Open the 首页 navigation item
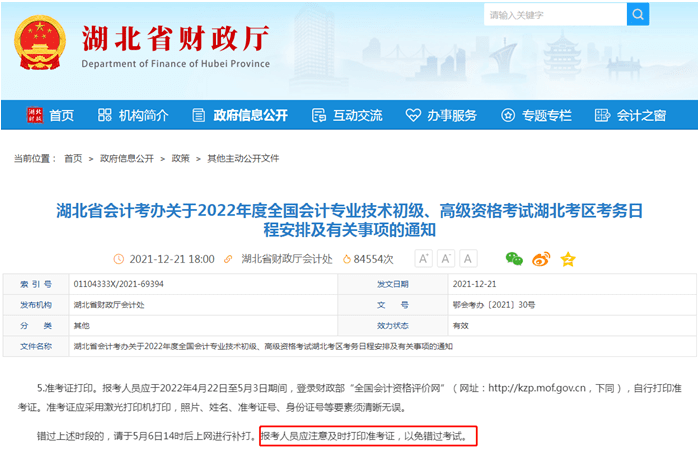 point(61,115)
